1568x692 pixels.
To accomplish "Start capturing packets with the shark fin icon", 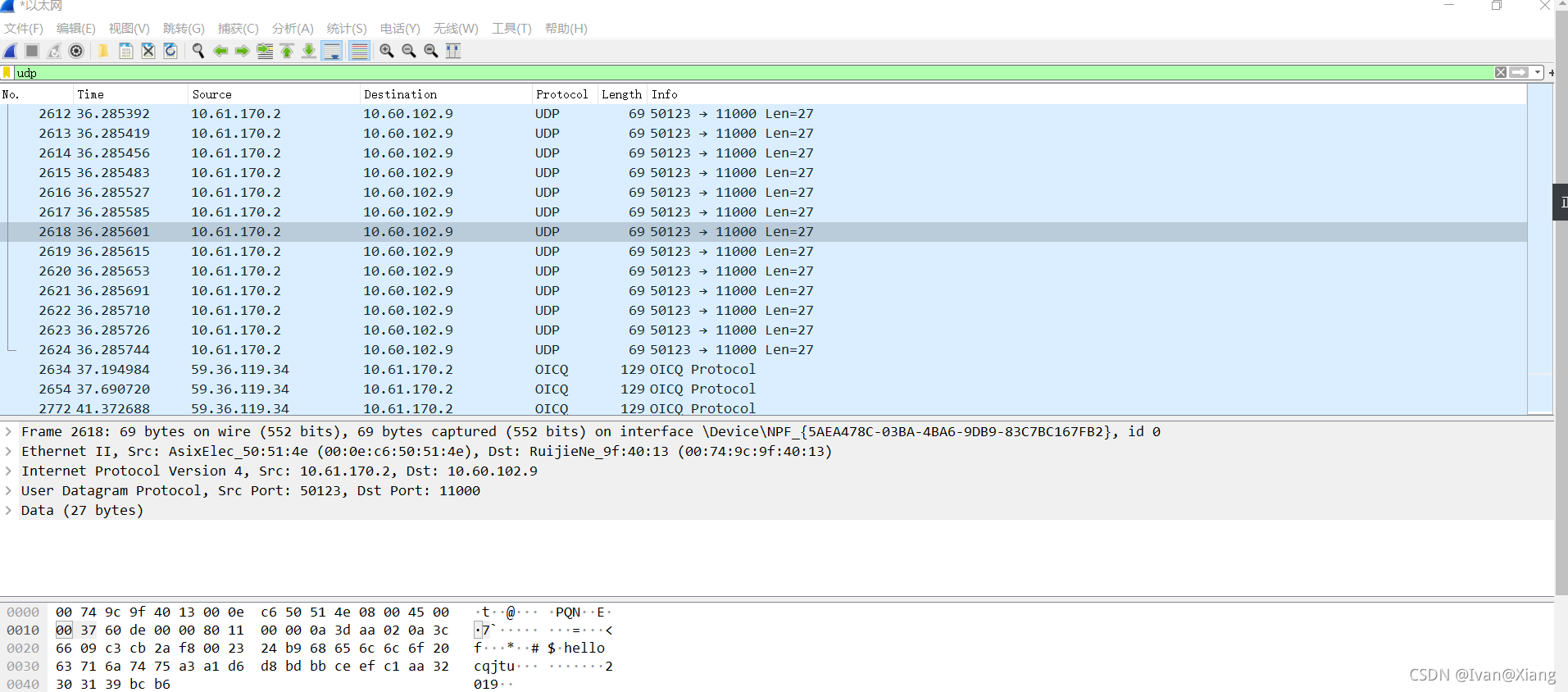I will (11, 51).
